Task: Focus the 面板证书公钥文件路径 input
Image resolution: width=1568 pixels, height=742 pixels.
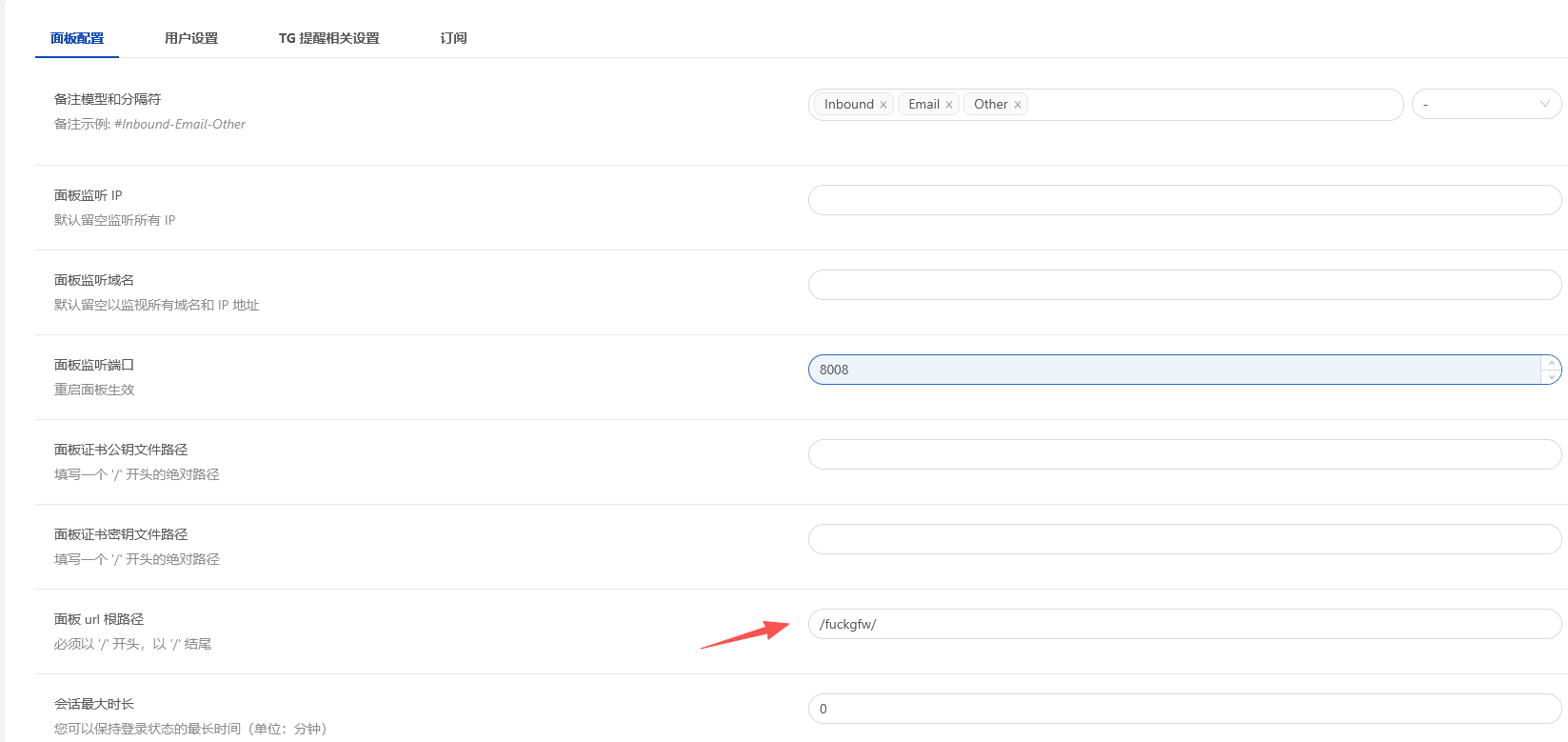Action: pyautogui.click(x=1184, y=454)
